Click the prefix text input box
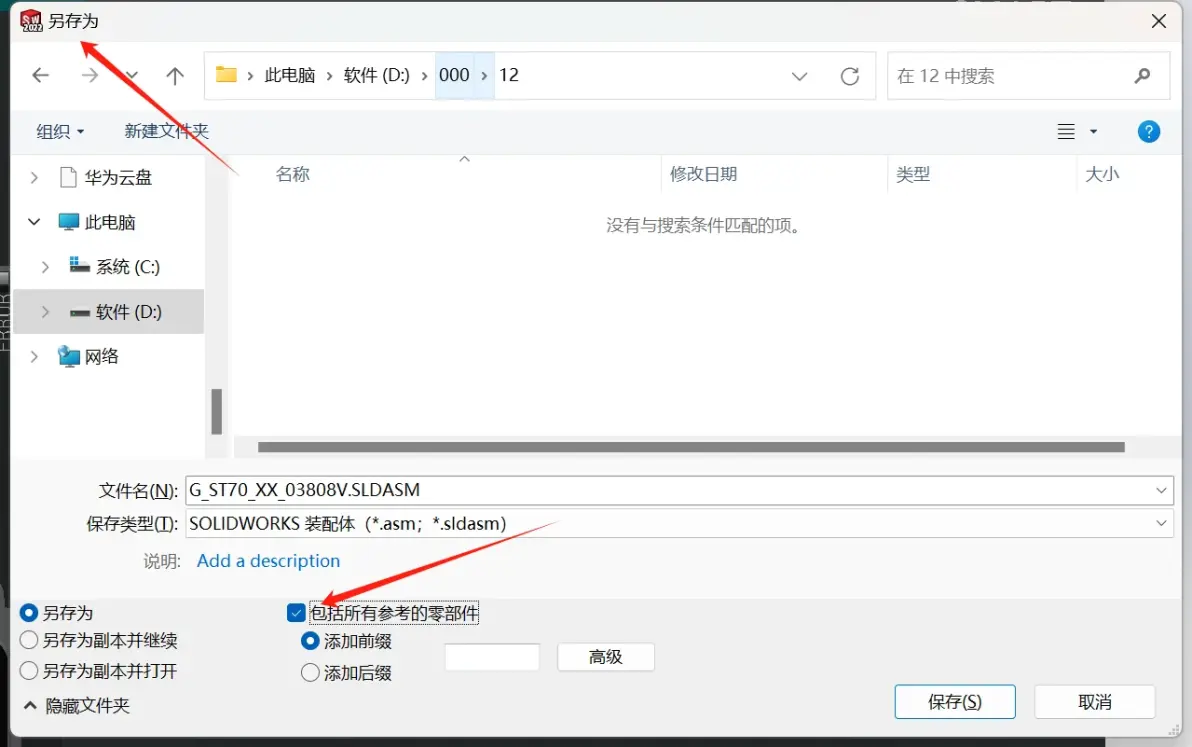Image resolution: width=1192 pixels, height=747 pixels. 493,657
